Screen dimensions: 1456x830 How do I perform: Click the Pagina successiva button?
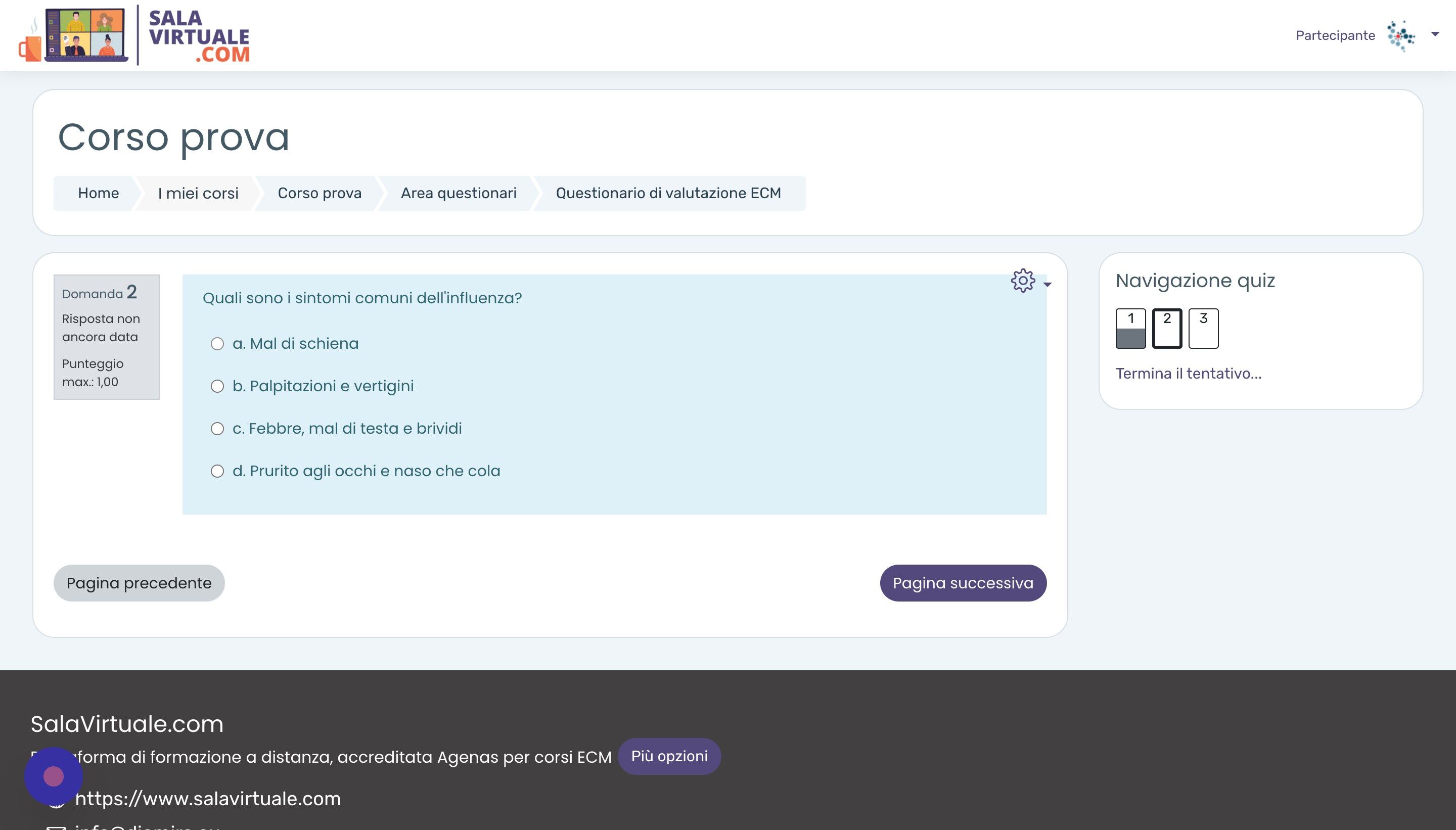click(x=963, y=583)
